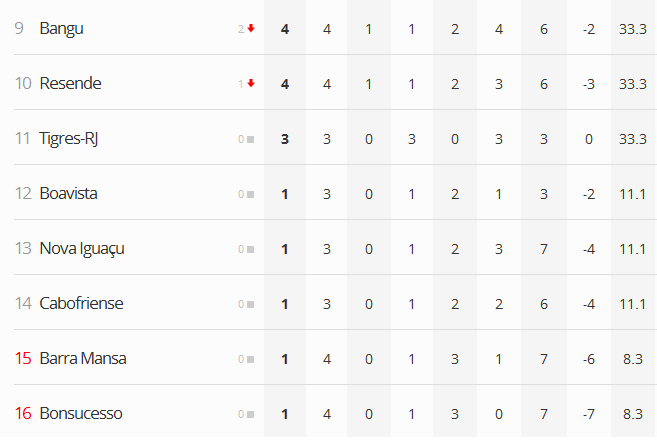Click the red rank number 16
The height and width of the screenshot is (444, 657).
22,414
